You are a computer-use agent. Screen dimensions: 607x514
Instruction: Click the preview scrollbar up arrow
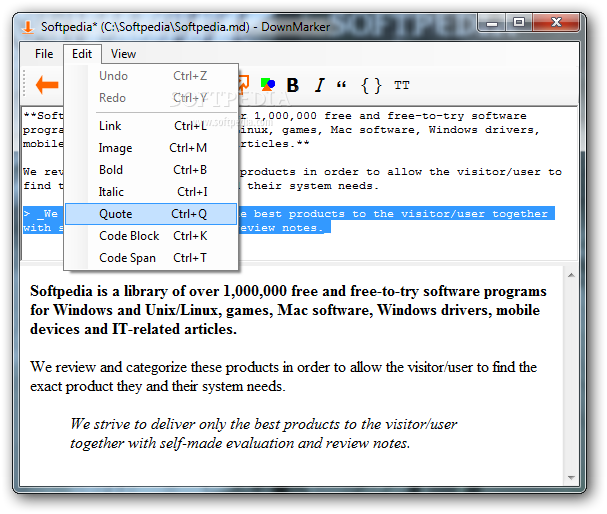tap(571, 275)
